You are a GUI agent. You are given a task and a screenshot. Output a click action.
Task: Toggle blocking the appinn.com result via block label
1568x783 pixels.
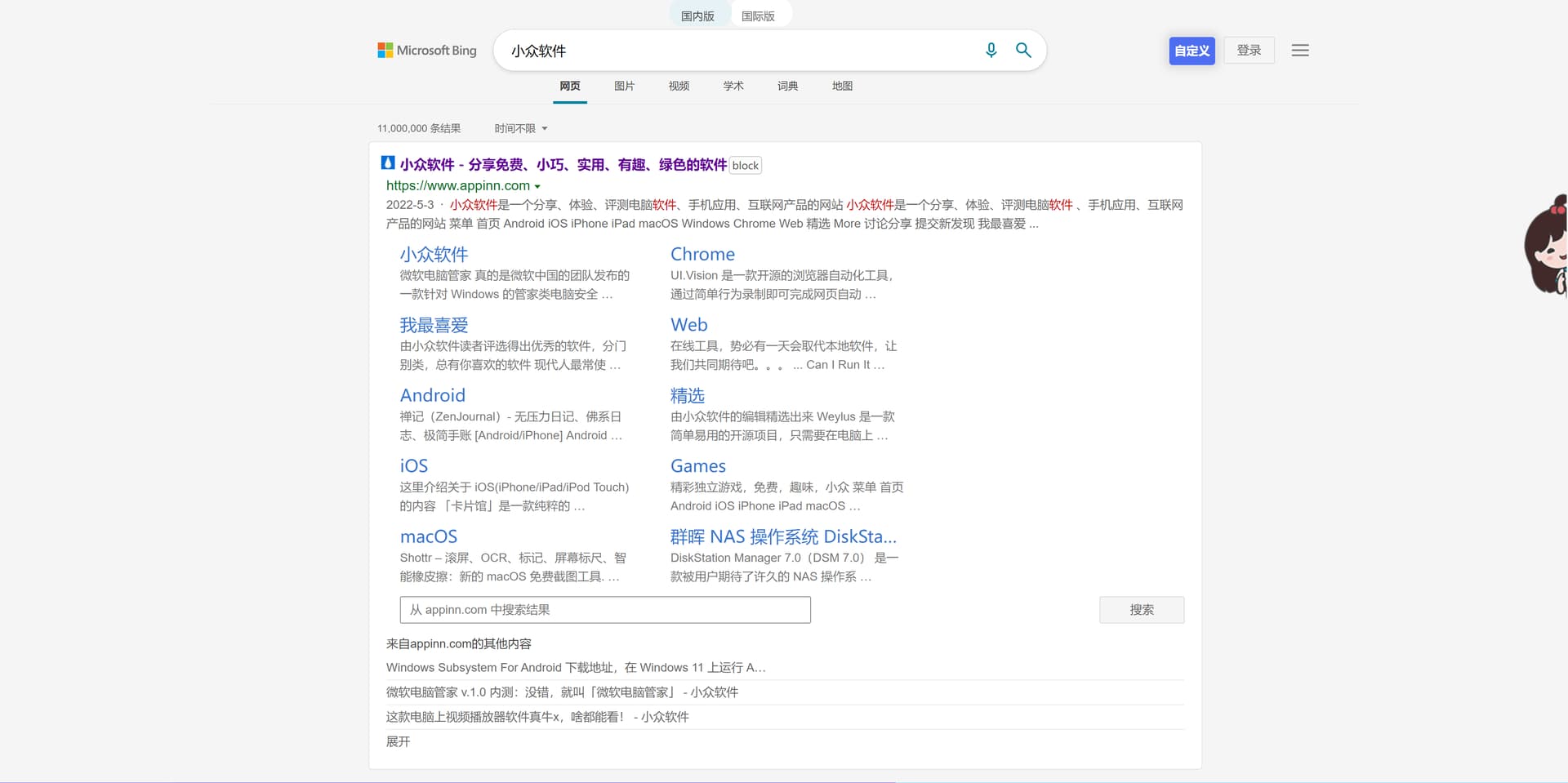tap(744, 165)
